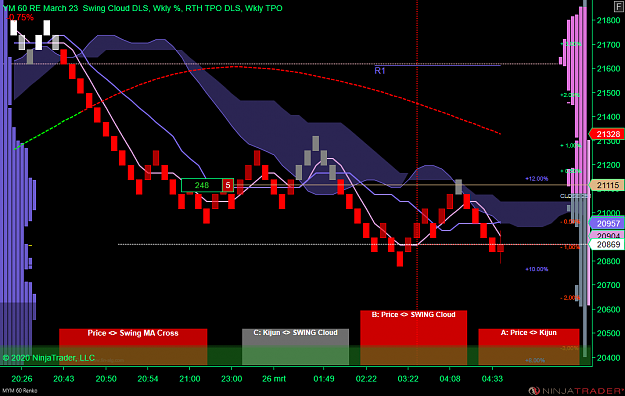Click the 20400 price axis label
The width and height of the screenshot is (625, 396).
(608, 358)
